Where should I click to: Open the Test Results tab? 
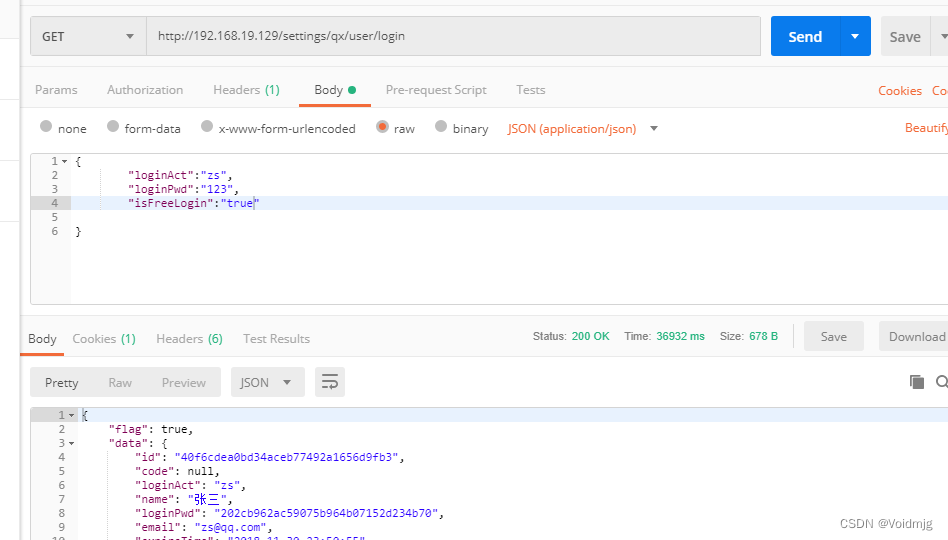point(276,339)
